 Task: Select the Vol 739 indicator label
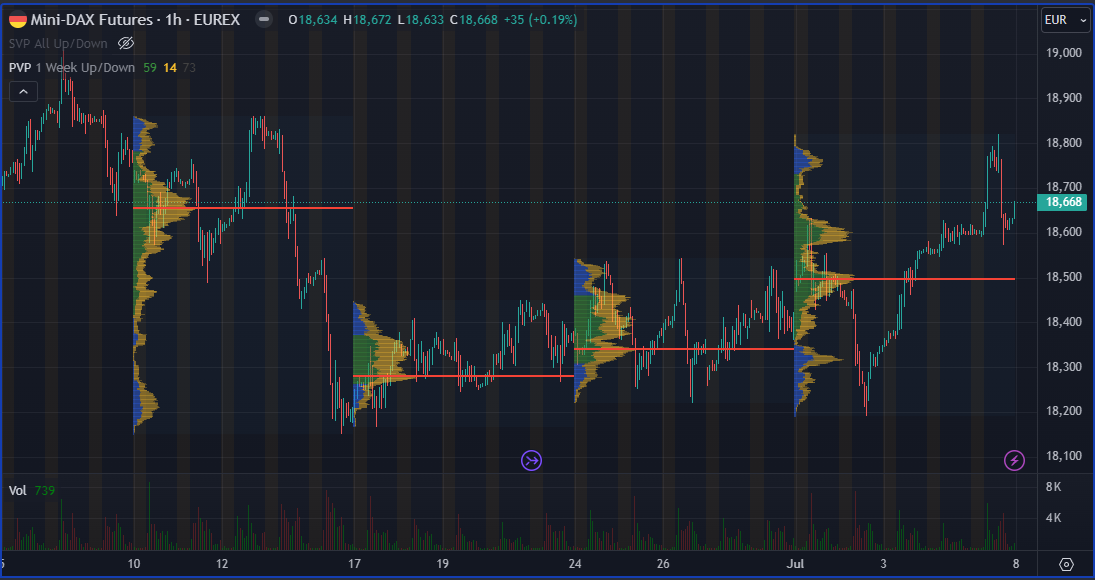click(31, 491)
